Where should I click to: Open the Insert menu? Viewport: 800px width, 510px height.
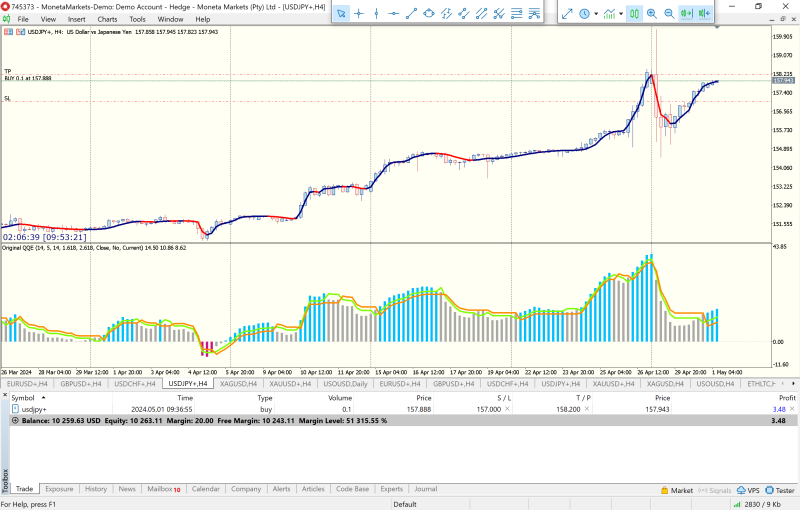[76, 19]
